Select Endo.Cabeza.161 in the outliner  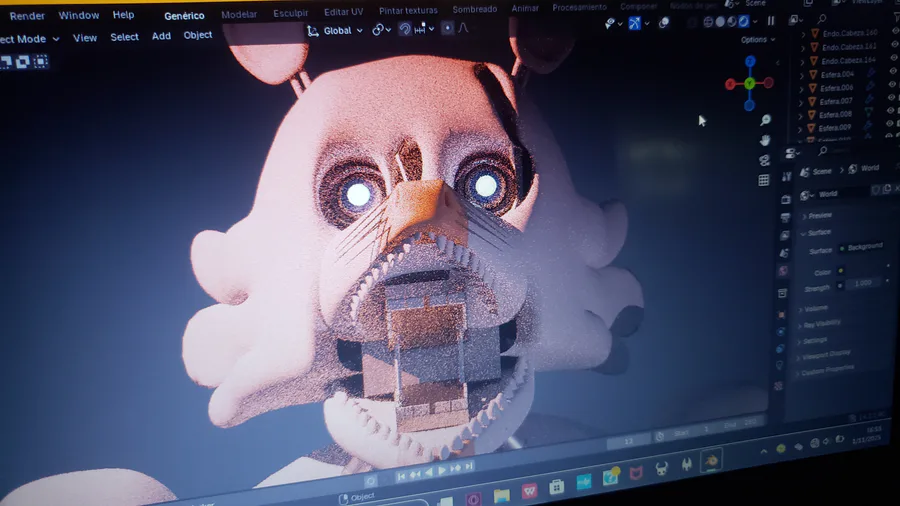coord(849,47)
